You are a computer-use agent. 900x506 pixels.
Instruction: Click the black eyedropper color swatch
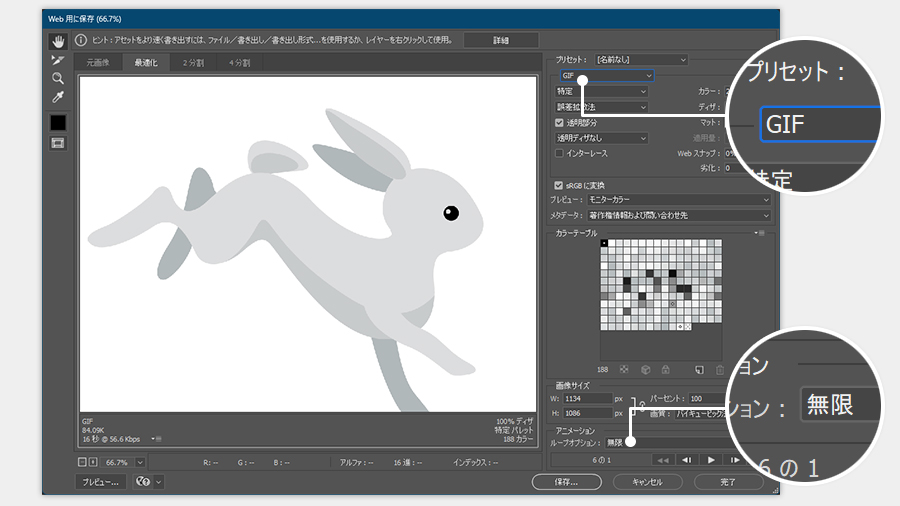pyautogui.click(x=58, y=122)
